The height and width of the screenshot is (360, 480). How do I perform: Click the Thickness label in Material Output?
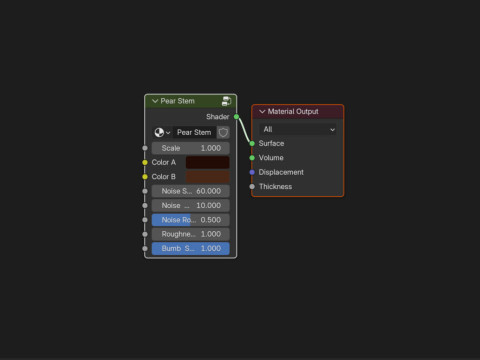[275, 186]
